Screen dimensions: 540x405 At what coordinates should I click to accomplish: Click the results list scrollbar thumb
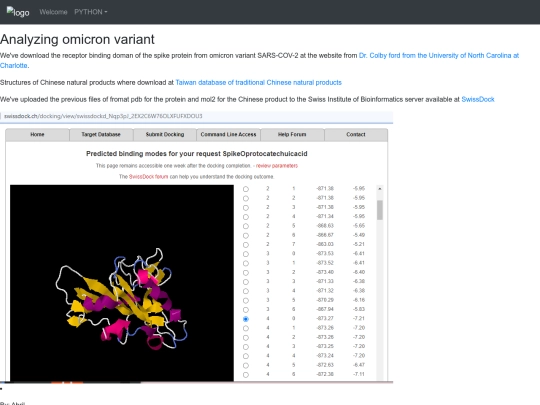[x=380, y=210]
